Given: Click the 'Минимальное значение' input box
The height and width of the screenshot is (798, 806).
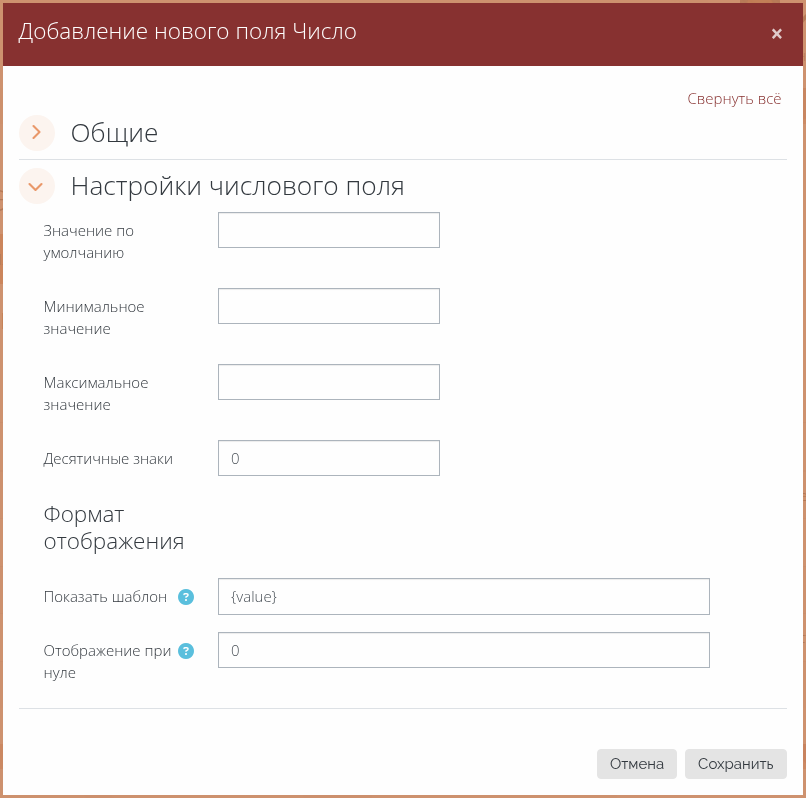Looking at the screenshot, I should (328, 306).
